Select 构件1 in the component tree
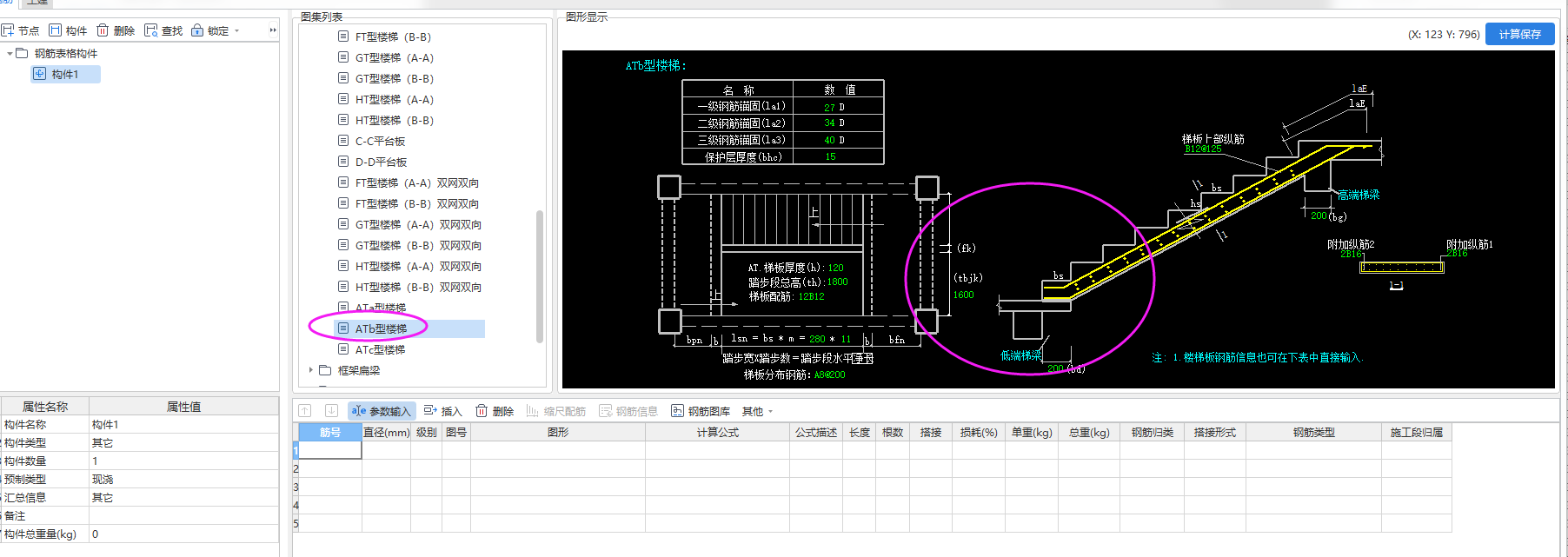The height and width of the screenshot is (557, 1568). coord(65,74)
